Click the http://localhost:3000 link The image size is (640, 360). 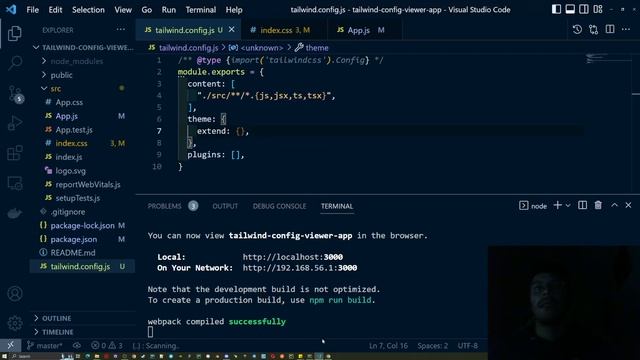293,257
